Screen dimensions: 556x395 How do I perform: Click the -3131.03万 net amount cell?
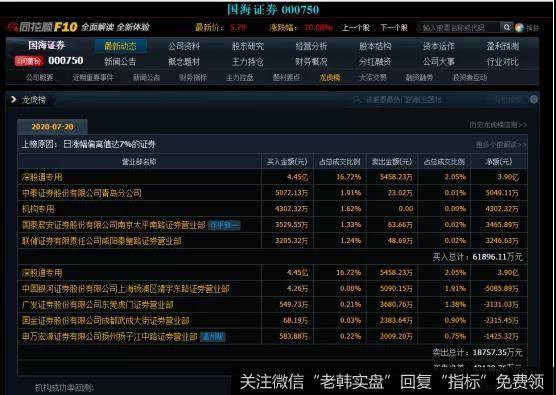click(500, 305)
